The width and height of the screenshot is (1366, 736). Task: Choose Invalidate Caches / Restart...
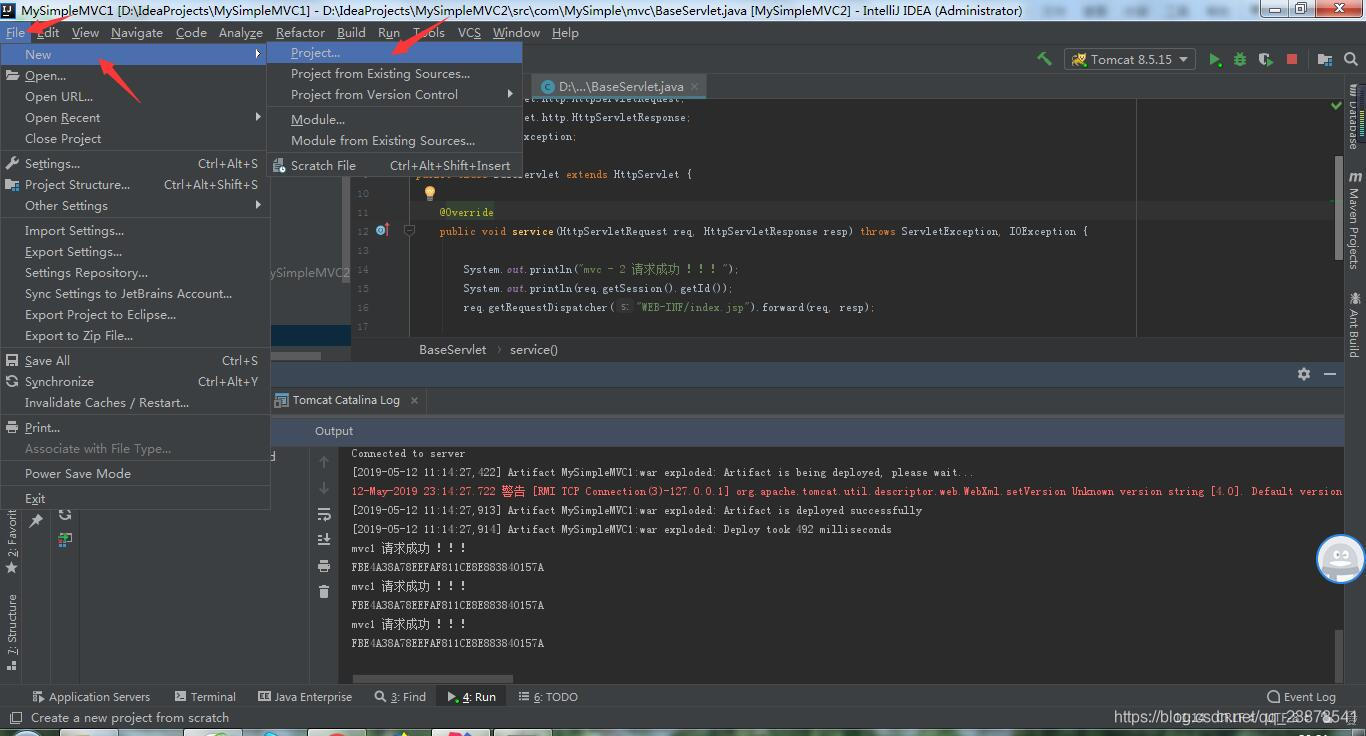(135, 403)
